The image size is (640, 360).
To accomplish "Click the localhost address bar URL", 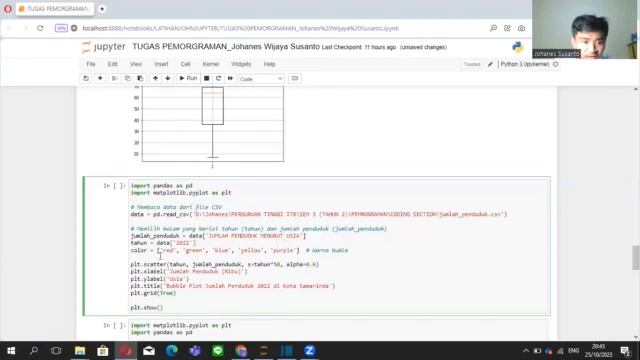I will click(241, 28).
